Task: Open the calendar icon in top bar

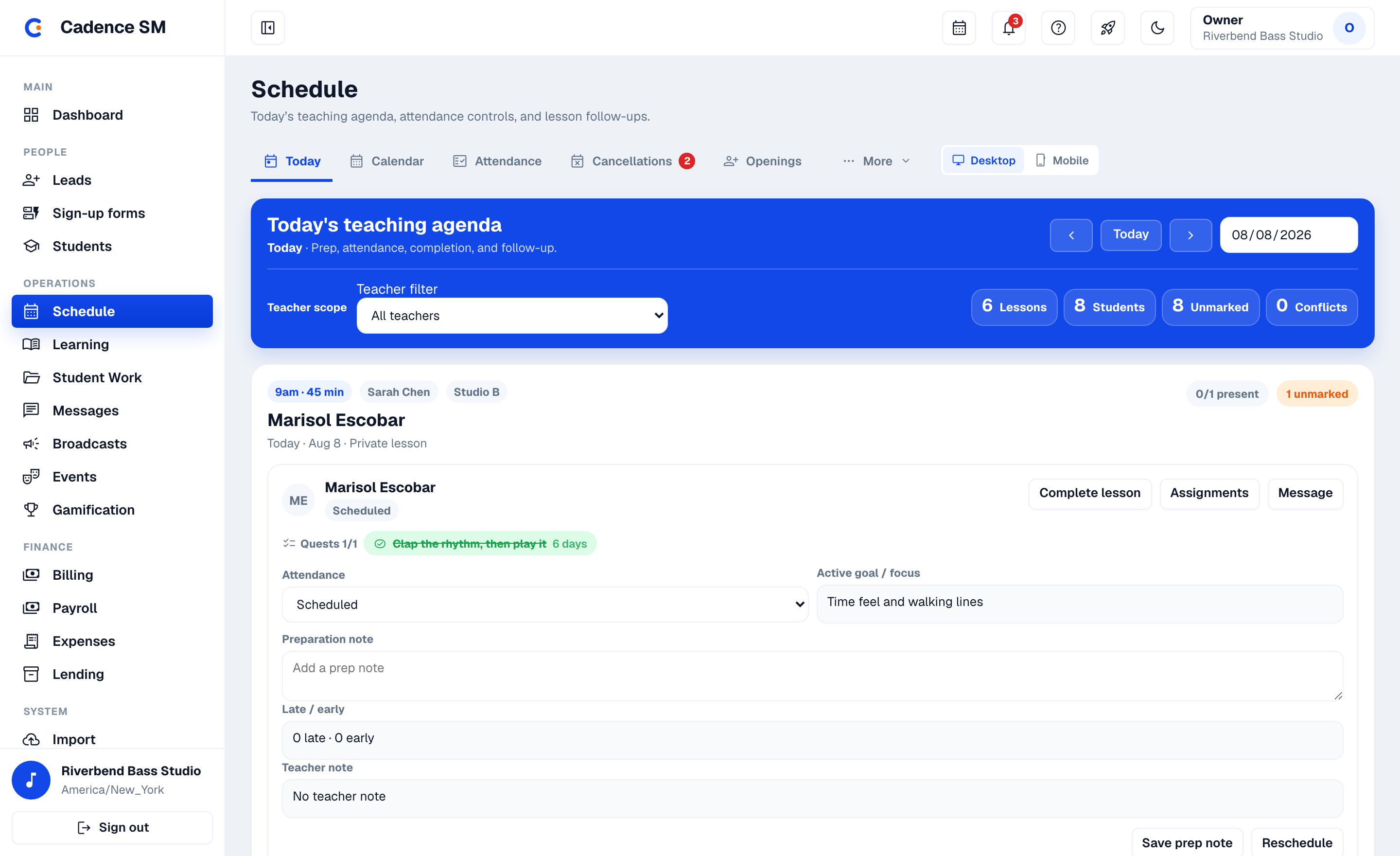Action: click(959, 27)
